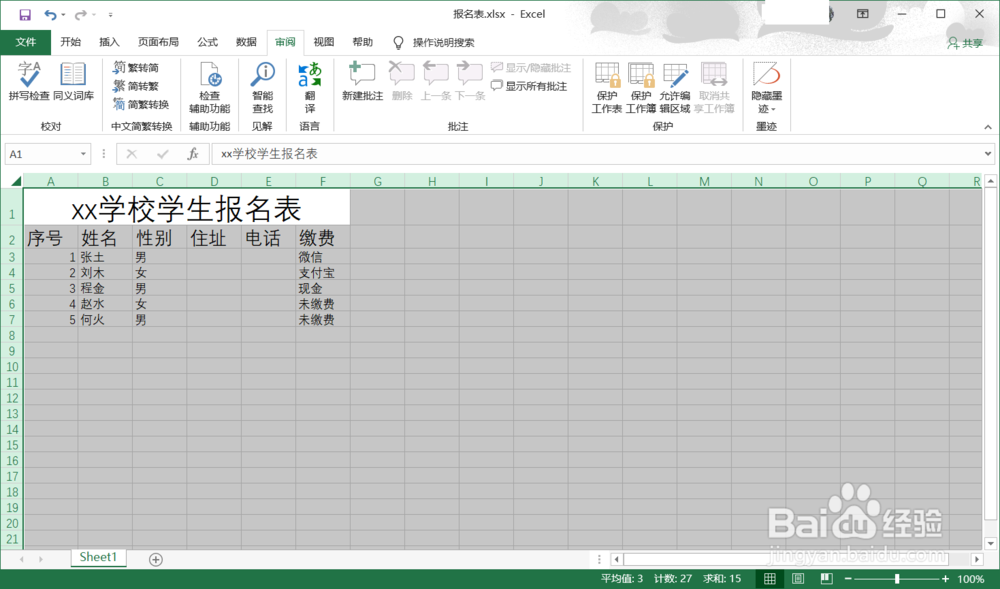Screen dimensions: 1000x589
Task: Switch to Page Break Preview
Action: pos(826,579)
